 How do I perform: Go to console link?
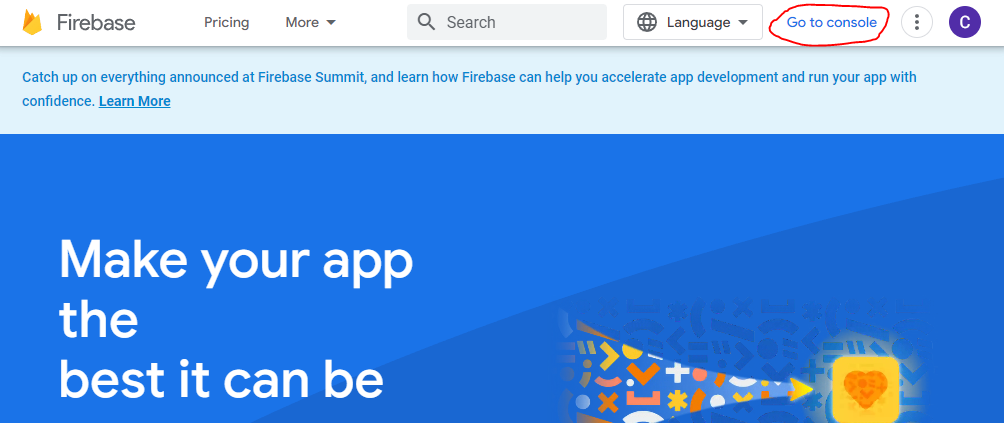tap(832, 22)
